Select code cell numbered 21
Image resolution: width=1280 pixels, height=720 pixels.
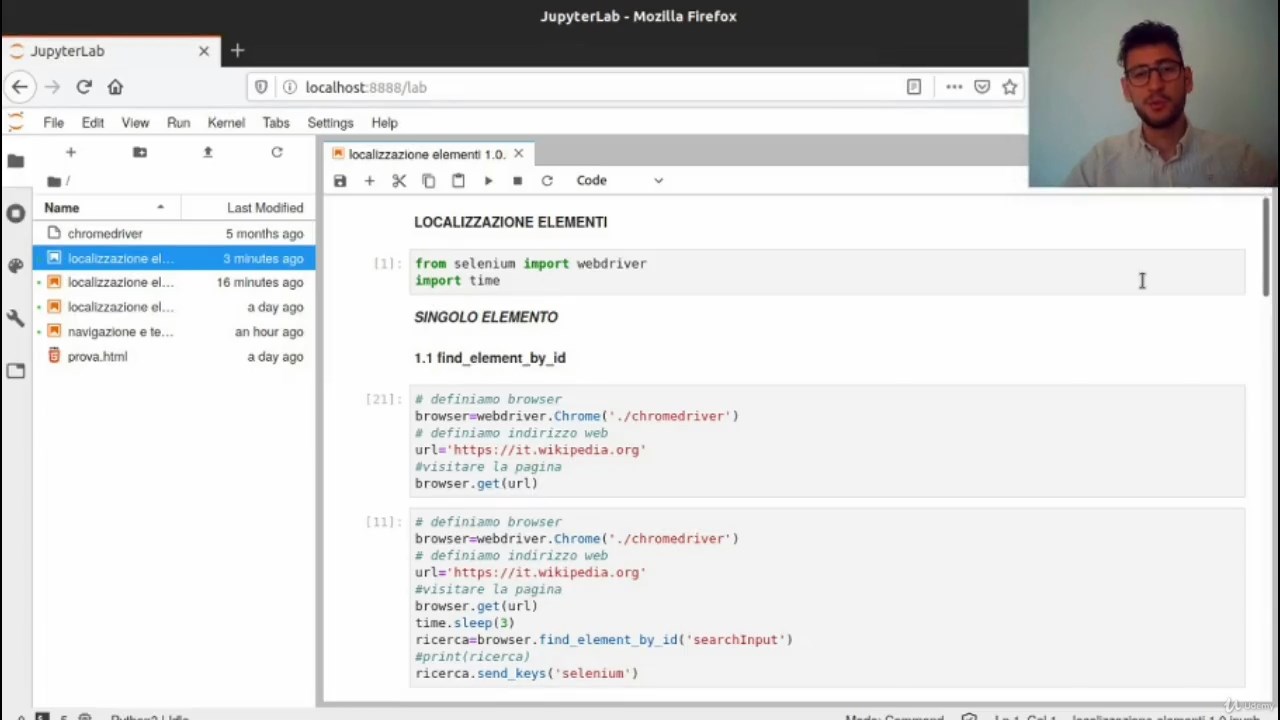pyautogui.click(x=828, y=441)
